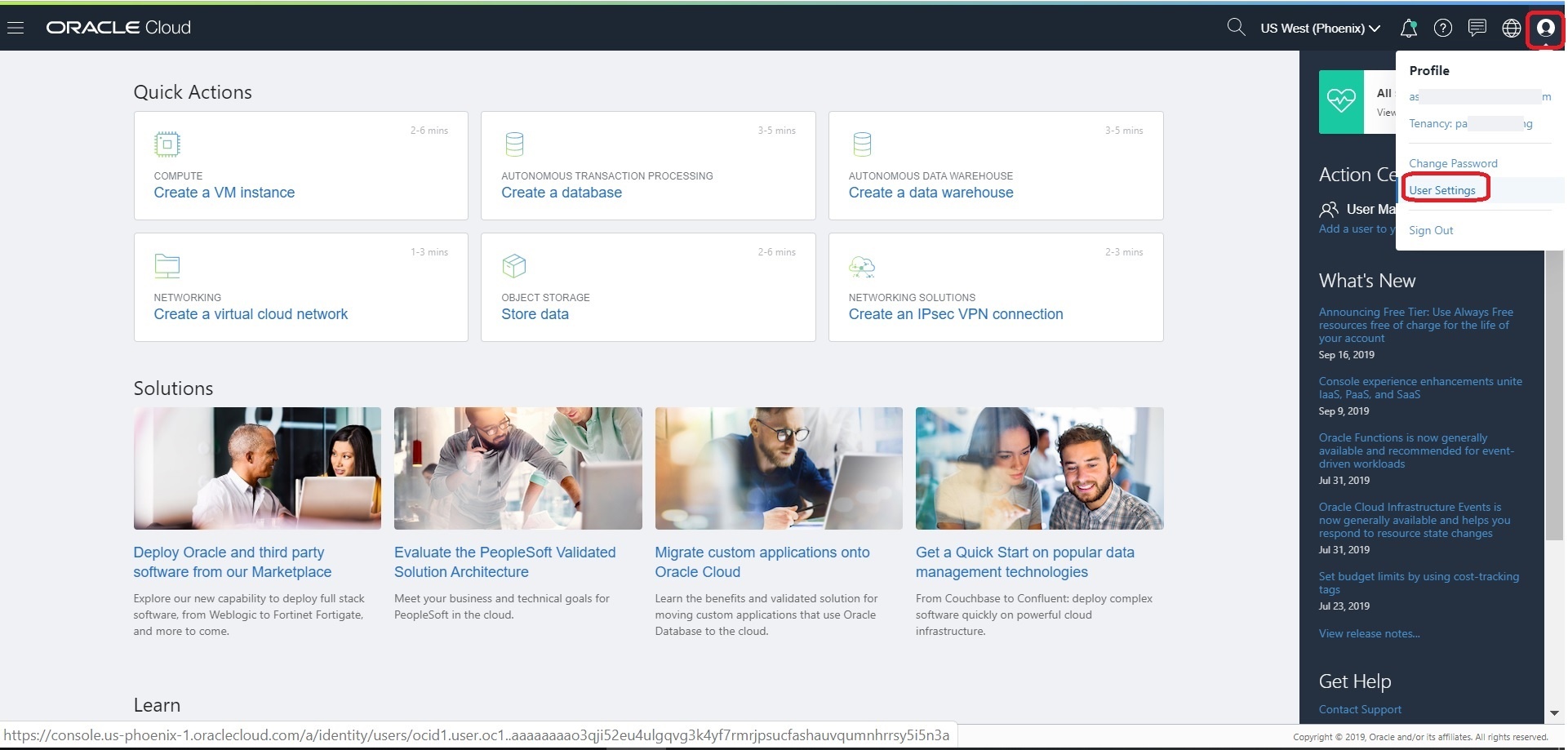Select Change Password in the Profile menu

[x=1453, y=163]
